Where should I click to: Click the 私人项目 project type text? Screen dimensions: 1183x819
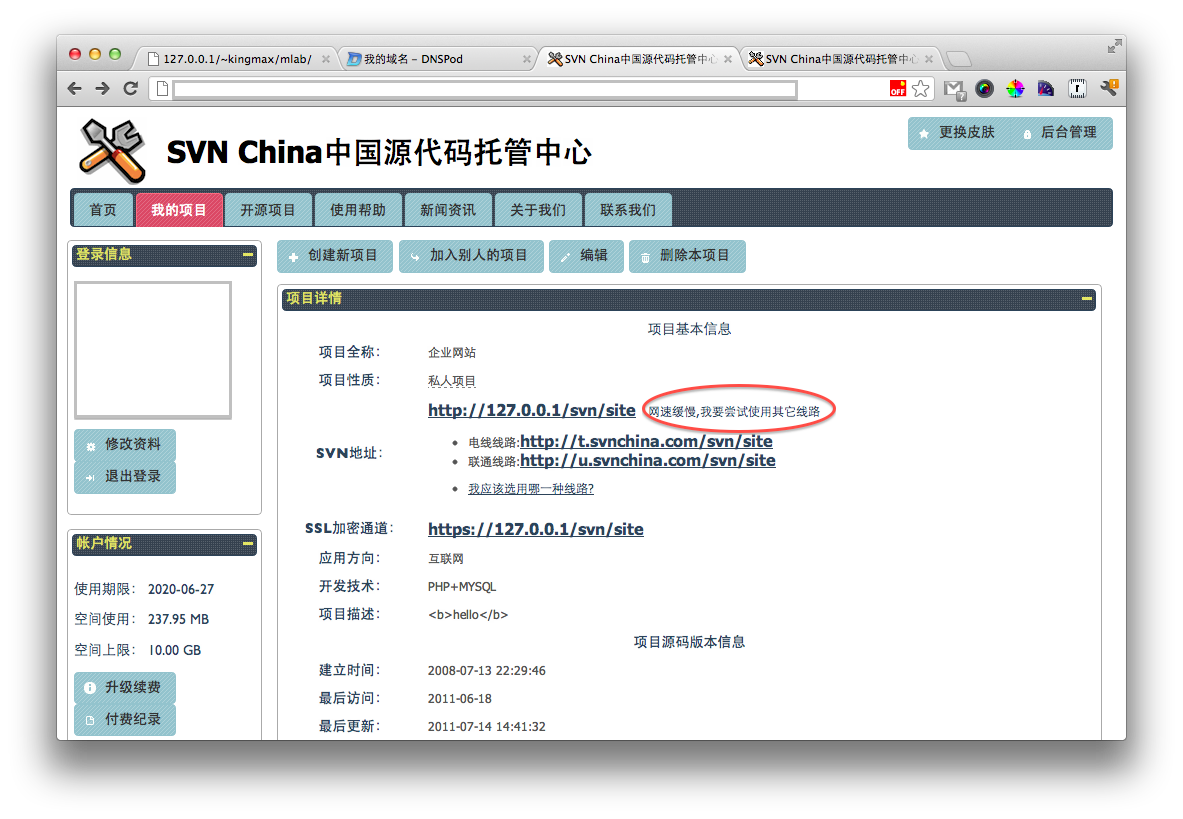451,381
